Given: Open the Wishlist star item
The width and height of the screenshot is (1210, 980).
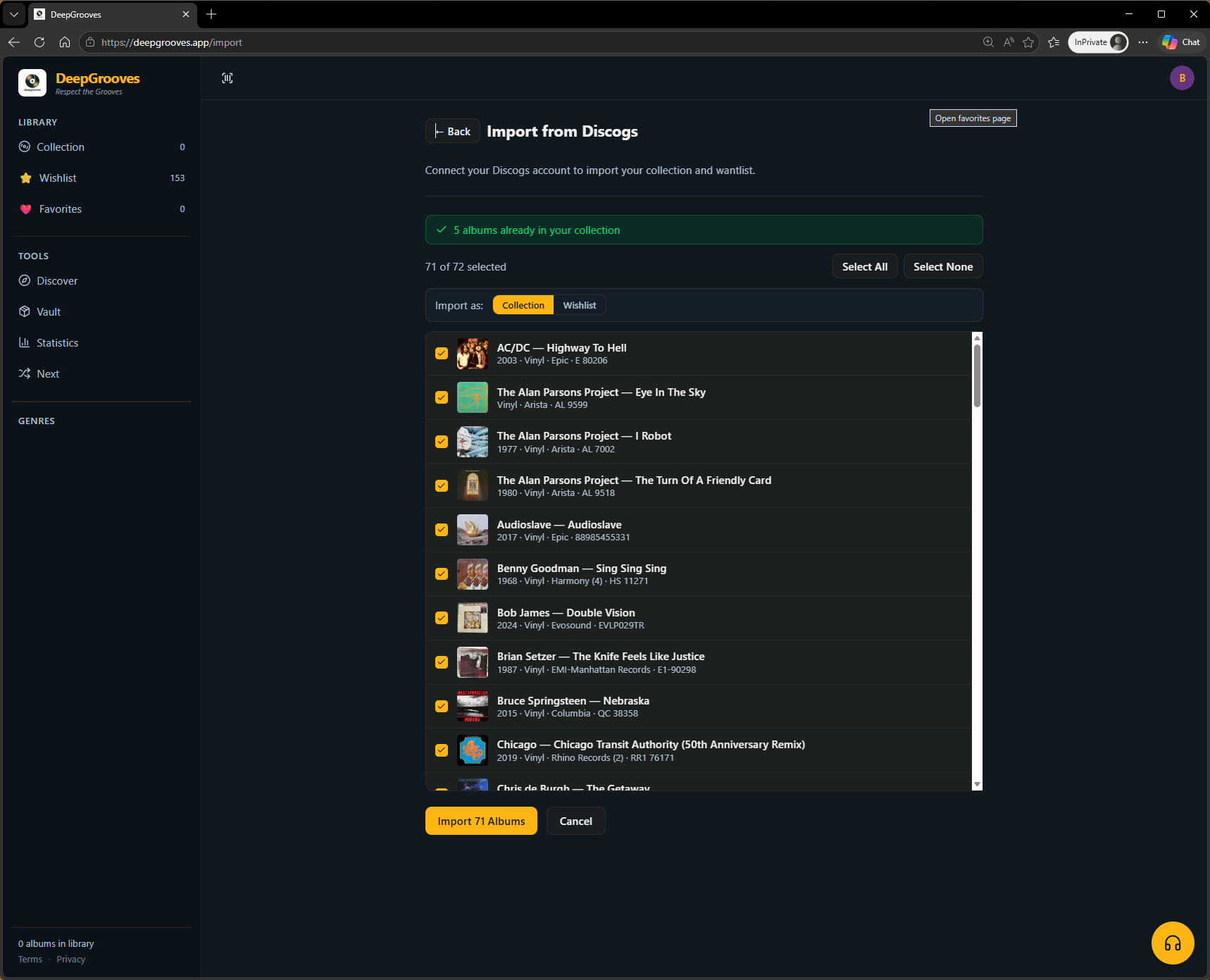Looking at the screenshot, I should 101,178.
